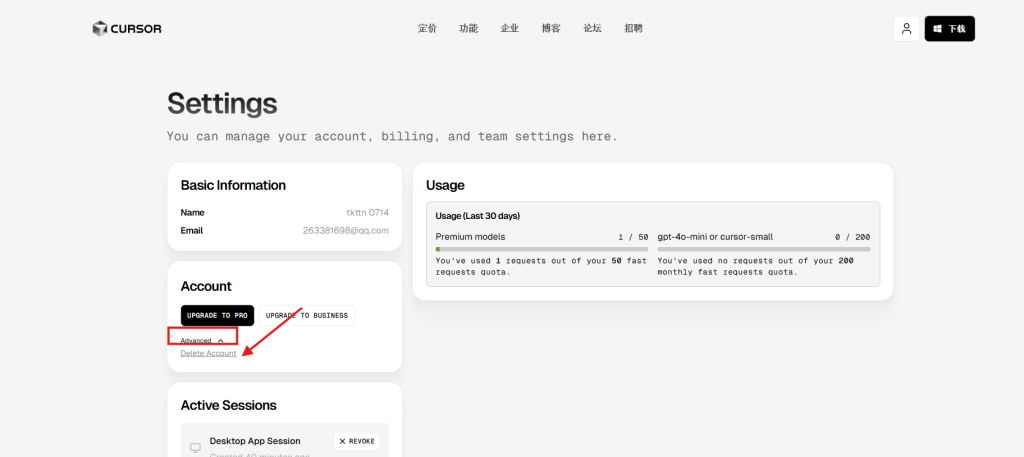Viewport: 1024px width, 457px height.
Task: Click the Upgrade to Business button
Action: click(307, 315)
